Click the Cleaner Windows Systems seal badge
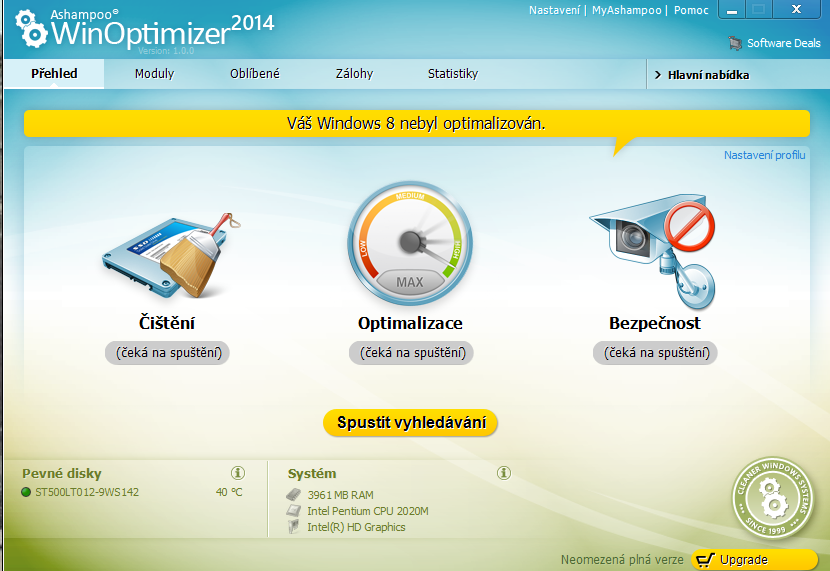830x571 pixels. (771, 497)
